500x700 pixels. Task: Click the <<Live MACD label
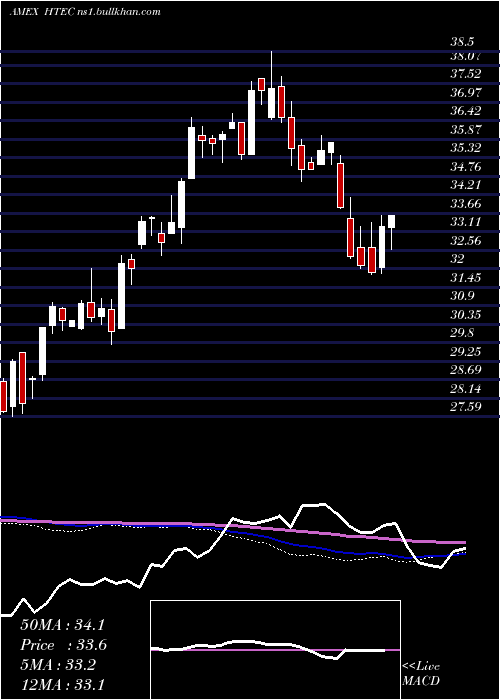421,674
